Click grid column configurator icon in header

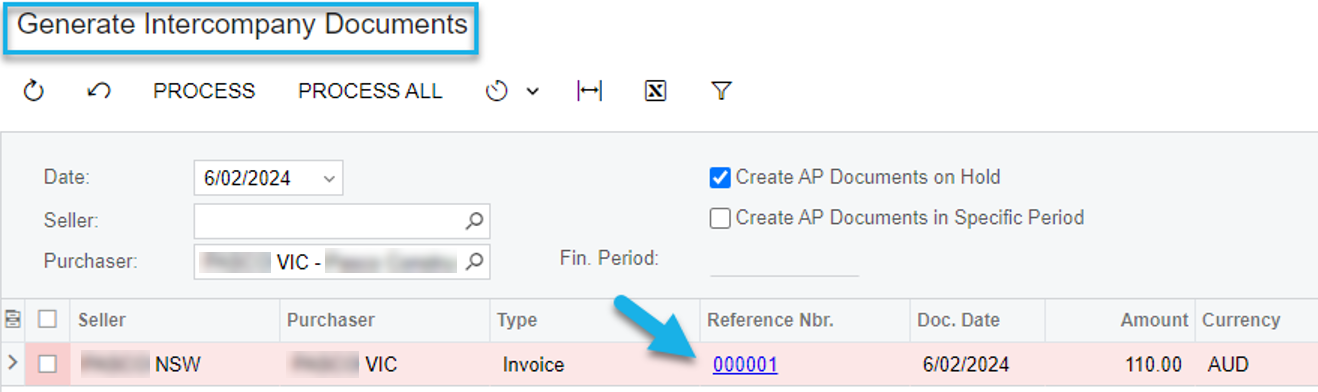(13, 320)
